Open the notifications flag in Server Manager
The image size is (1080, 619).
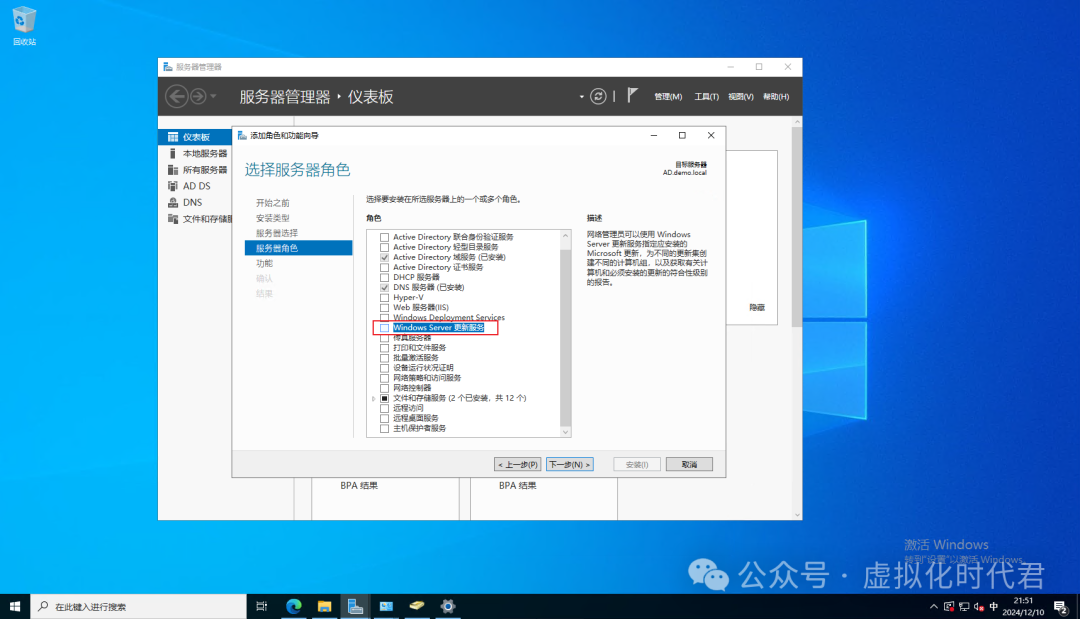(x=632, y=96)
